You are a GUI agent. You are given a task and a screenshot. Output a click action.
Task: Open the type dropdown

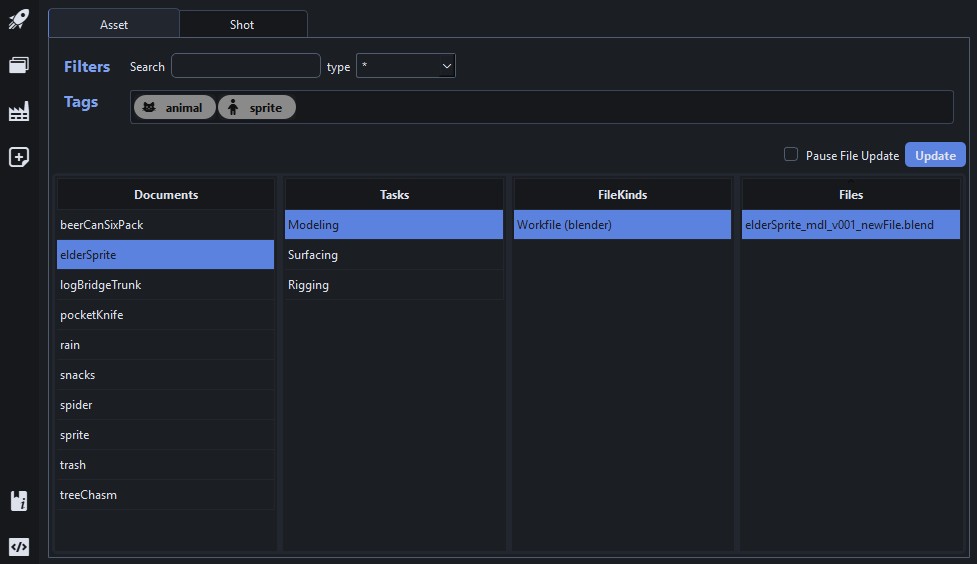click(x=406, y=66)
